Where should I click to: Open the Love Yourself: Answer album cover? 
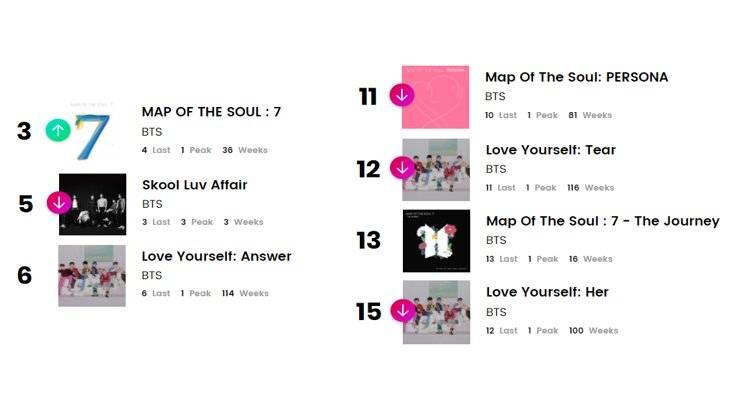point(92,276)
